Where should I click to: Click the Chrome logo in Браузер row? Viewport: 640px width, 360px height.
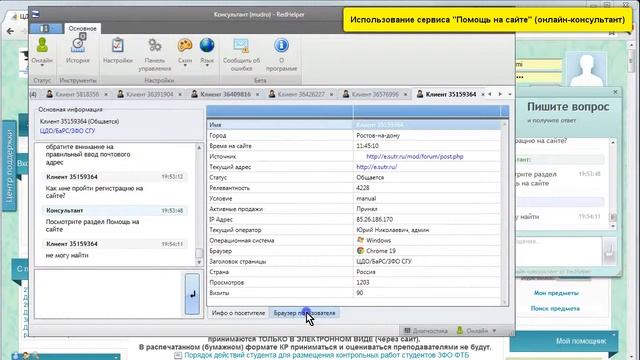(x=360, y=251)
